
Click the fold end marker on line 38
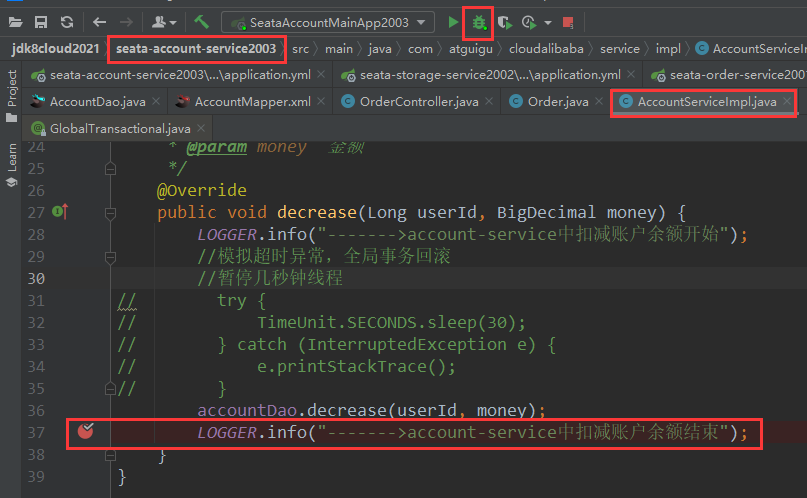(x=110, y=455)
